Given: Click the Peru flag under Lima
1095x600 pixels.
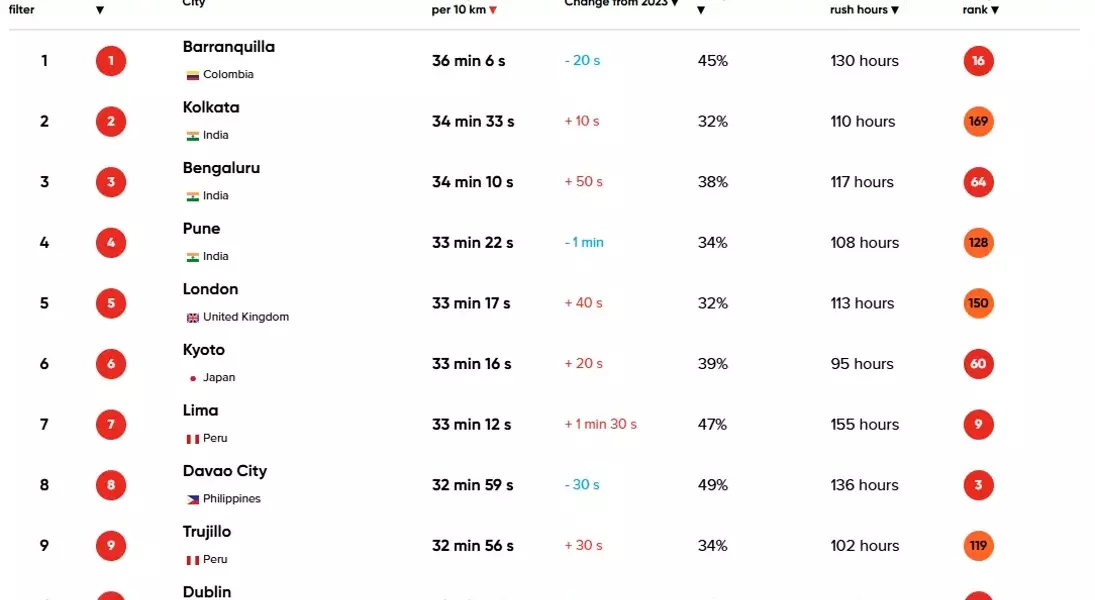Looking at the screenshot, I should (193, 439).
